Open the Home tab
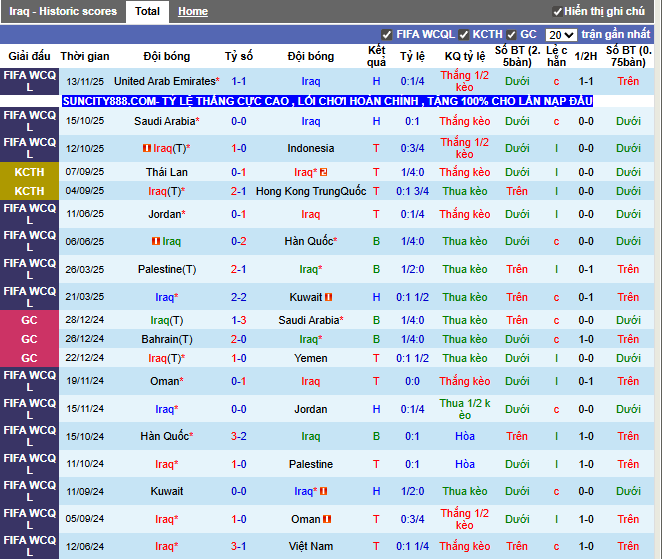 193,11
